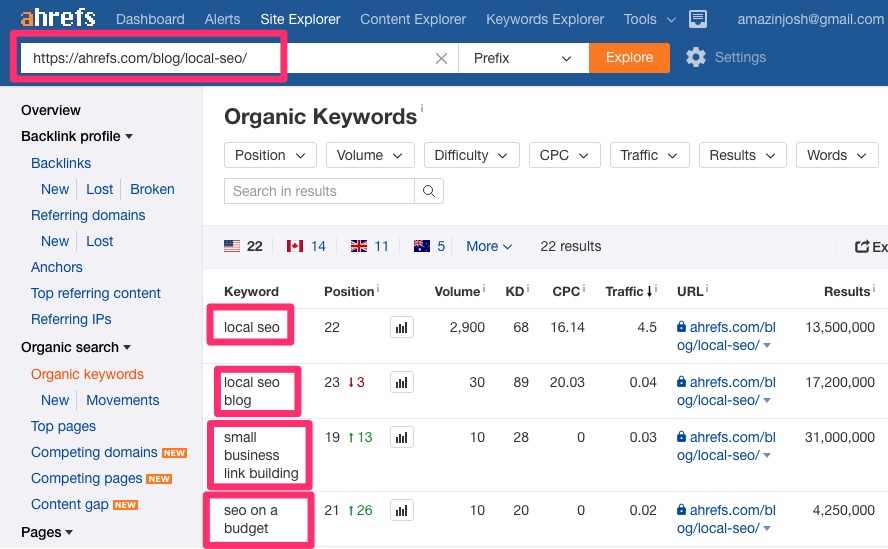Open Results filter dropdown
Viewport: 888px width, 549px height.
click(742, 155)
